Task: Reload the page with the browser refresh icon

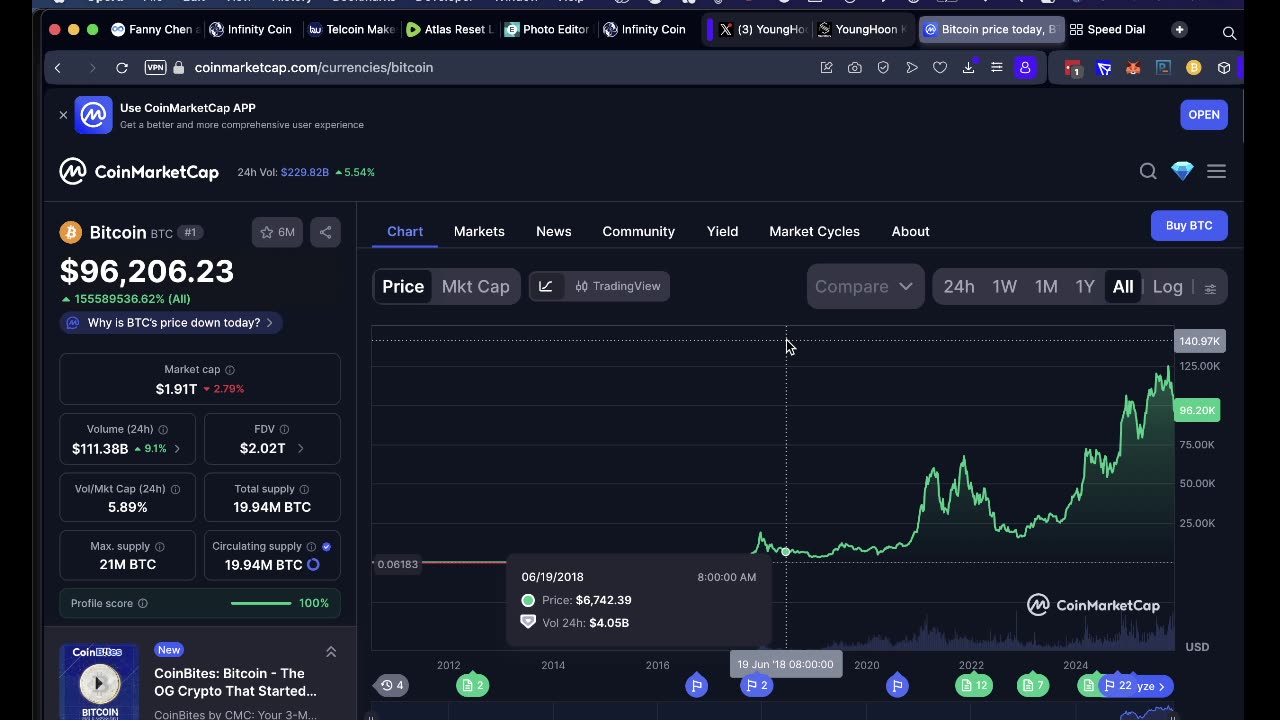Action: point(122,68)
